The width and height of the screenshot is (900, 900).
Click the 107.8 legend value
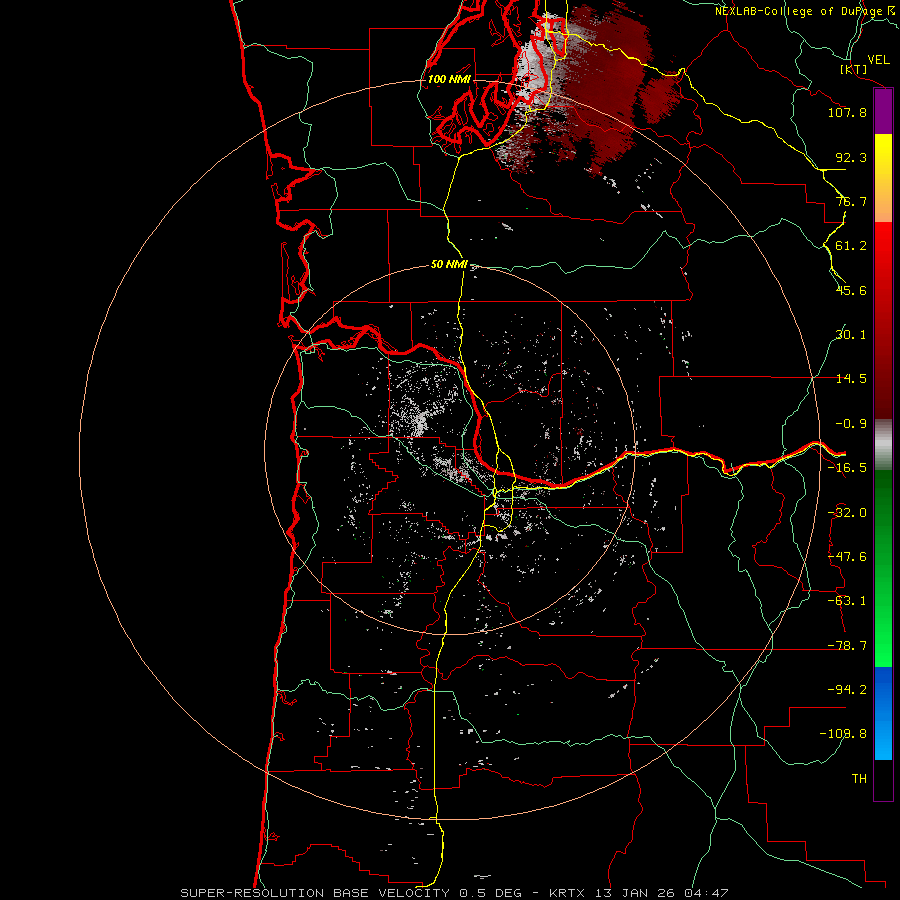pos(847,112)
